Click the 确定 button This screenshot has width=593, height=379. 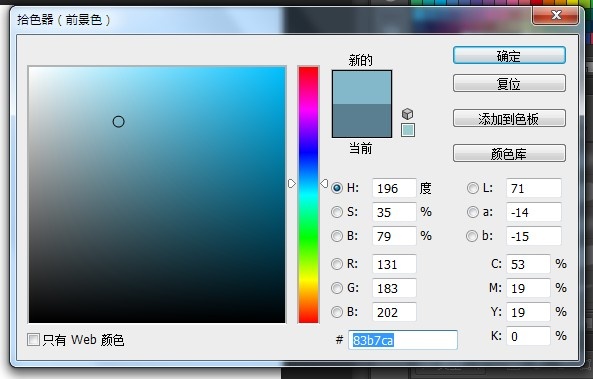pos(509,56)
